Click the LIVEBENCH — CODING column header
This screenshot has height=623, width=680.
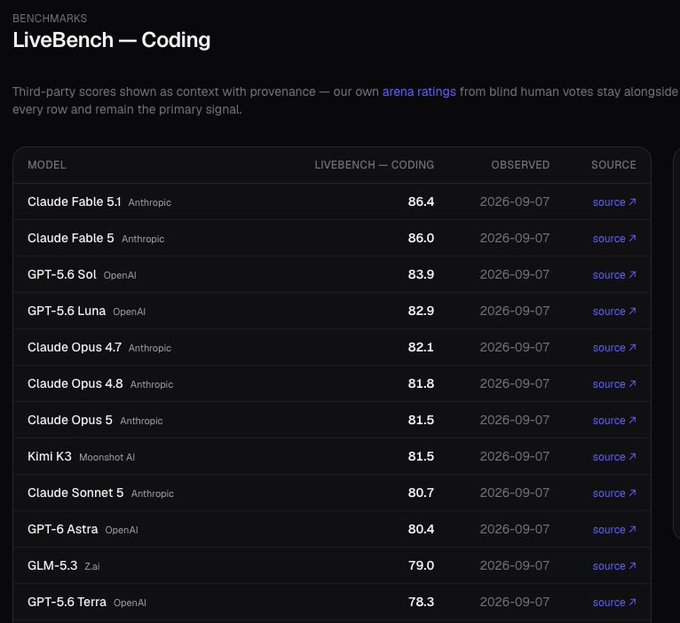(x=374, y=165)
